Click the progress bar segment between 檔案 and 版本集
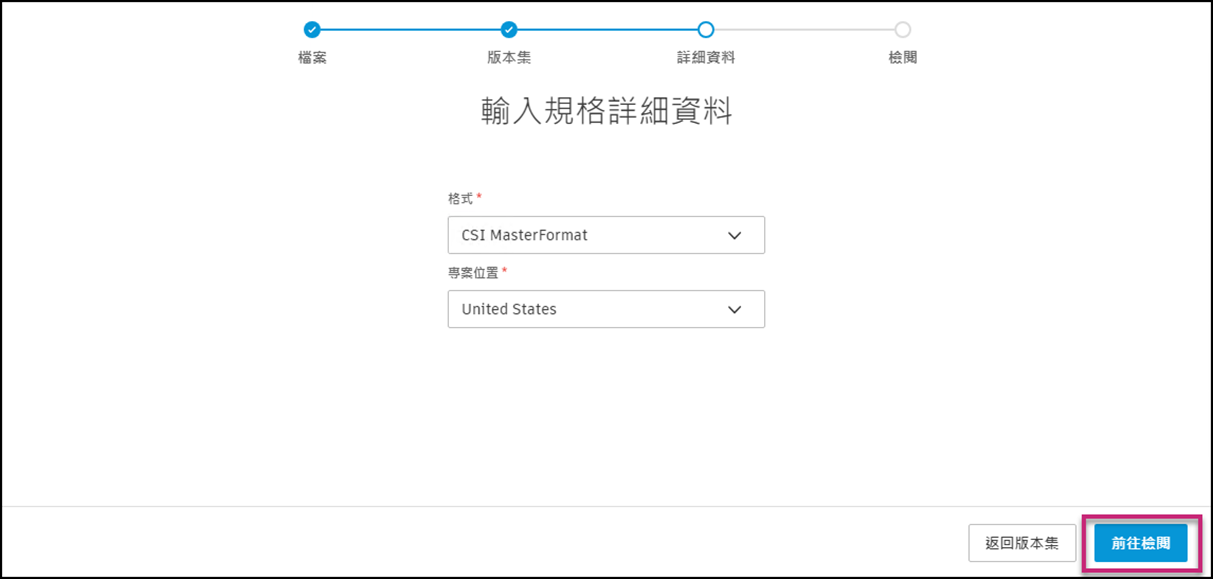 point(410,30)
